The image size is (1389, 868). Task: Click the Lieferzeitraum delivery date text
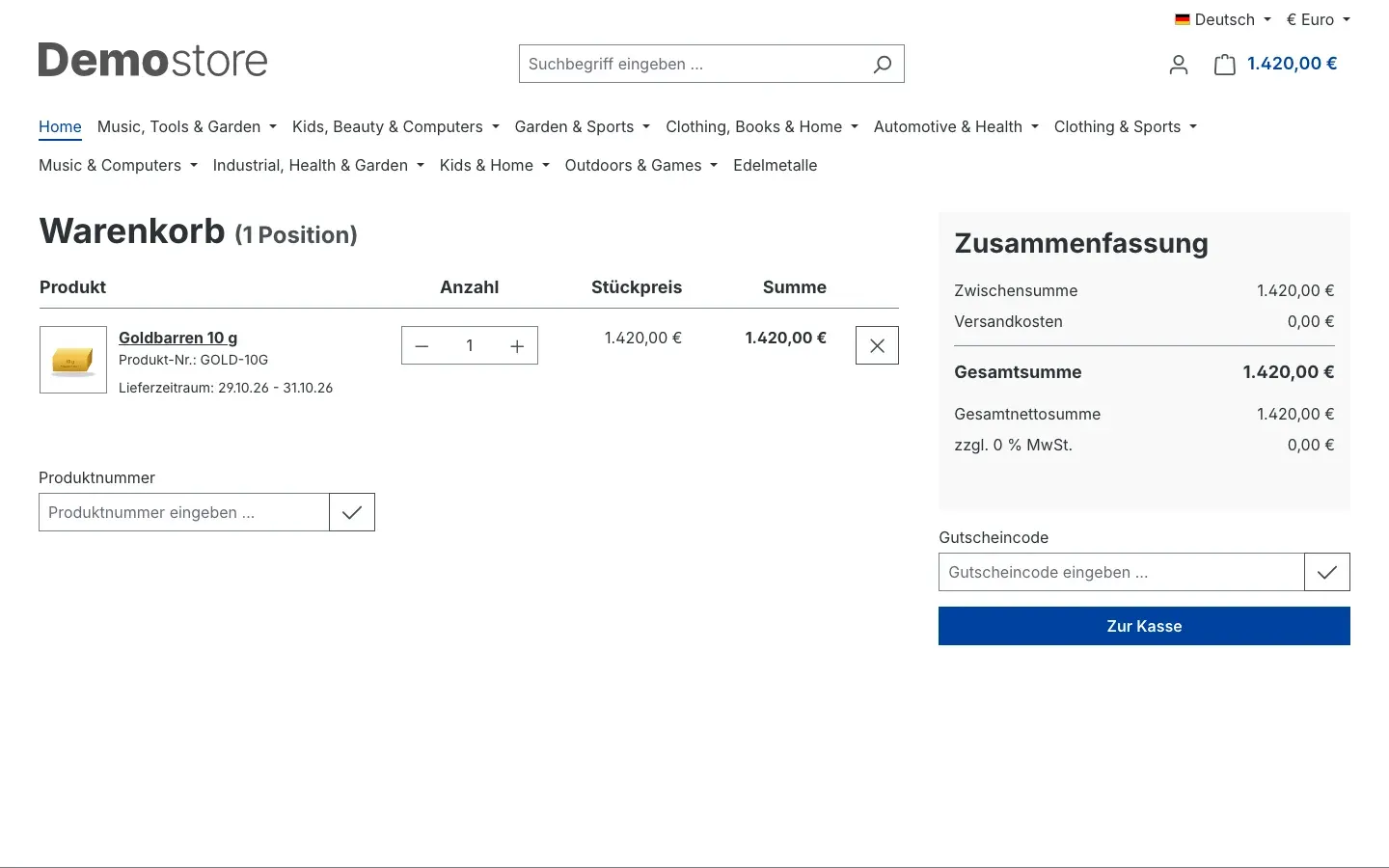click(226, 388)
